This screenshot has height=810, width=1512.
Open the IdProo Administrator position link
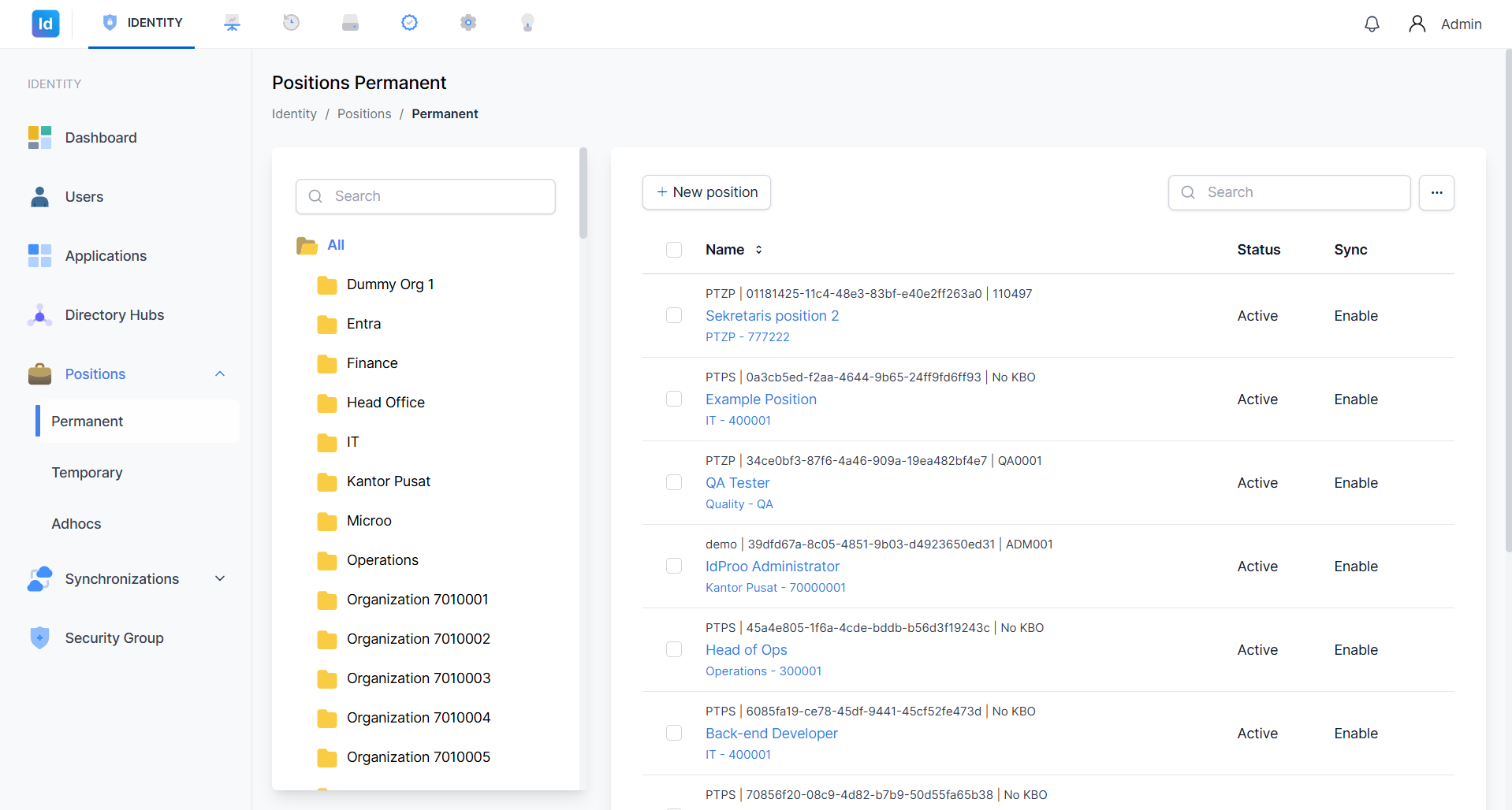(773, 567)
